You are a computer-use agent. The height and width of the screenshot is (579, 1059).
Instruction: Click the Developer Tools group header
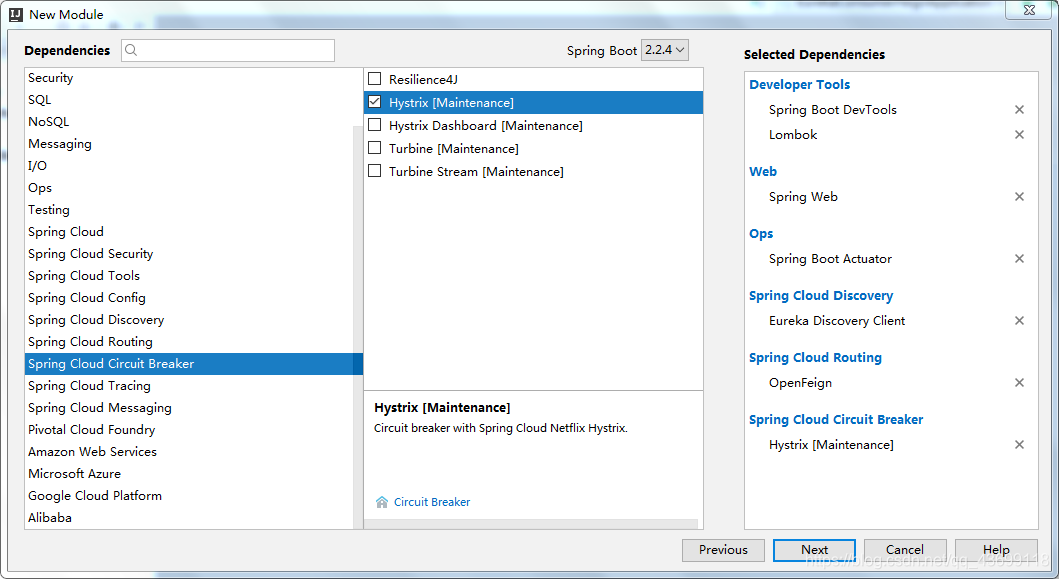click(800, 84)
